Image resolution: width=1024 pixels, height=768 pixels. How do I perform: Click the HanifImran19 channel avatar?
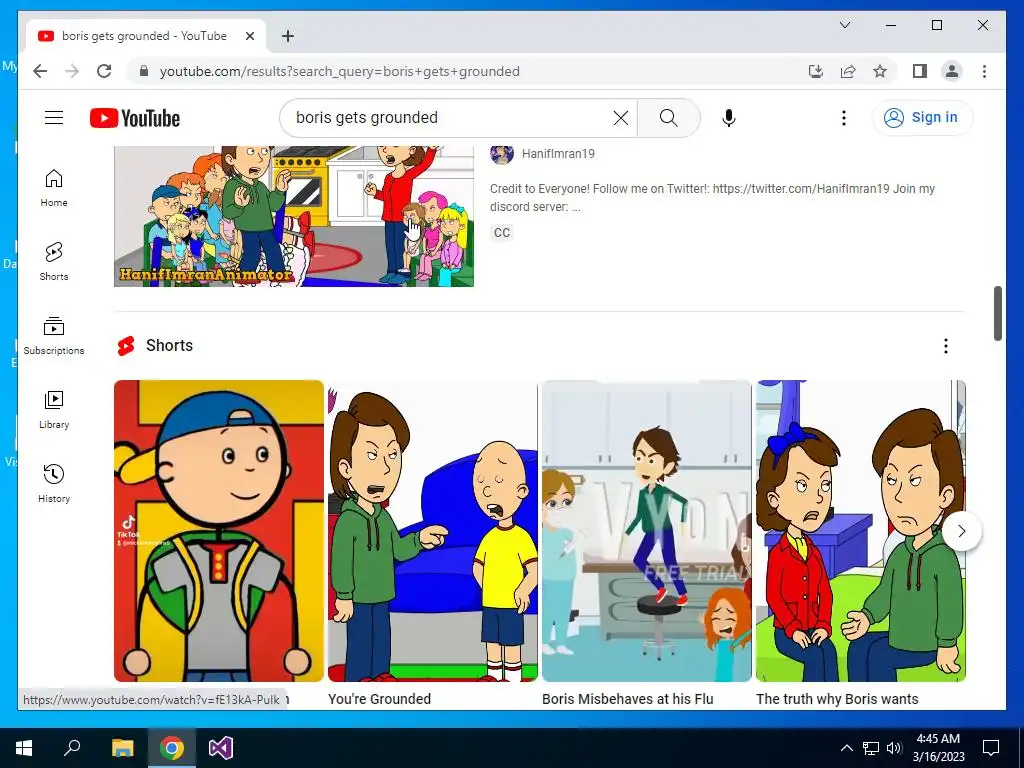502,153
